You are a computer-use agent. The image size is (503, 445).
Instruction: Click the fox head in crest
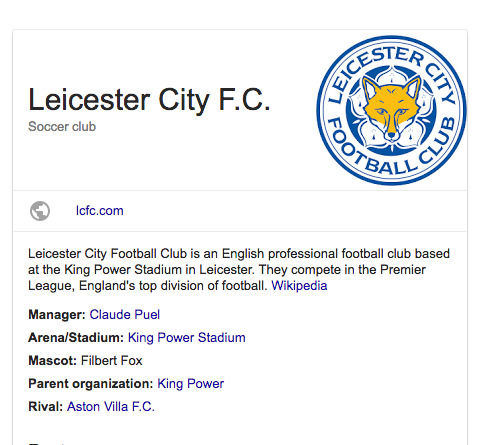pyautogui.click(x=391, y=107)
